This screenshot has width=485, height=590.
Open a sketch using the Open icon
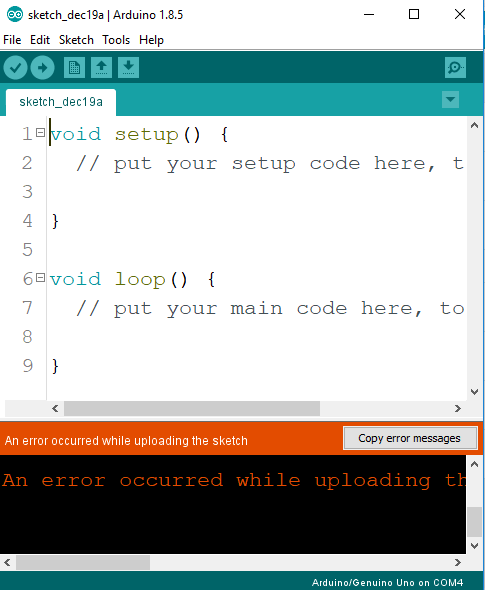[101, 68]
